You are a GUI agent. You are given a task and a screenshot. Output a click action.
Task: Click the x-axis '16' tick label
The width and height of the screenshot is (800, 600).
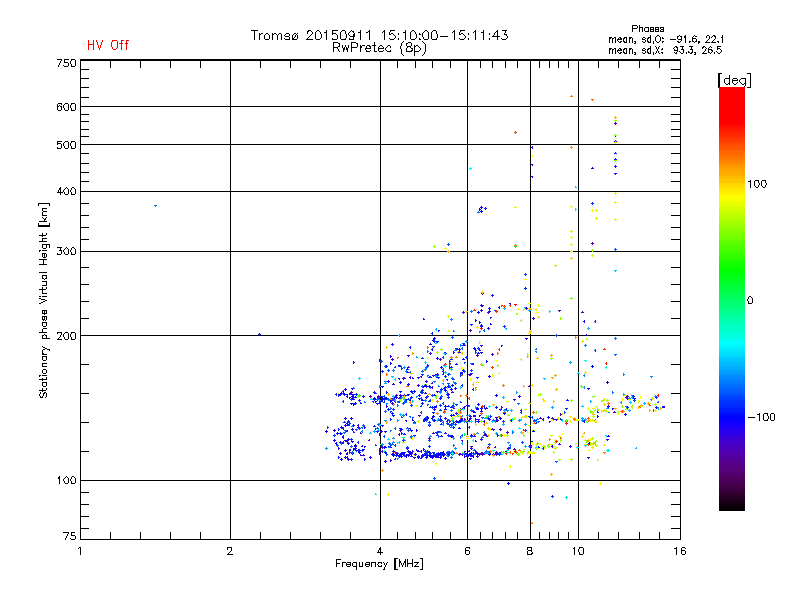680,551
